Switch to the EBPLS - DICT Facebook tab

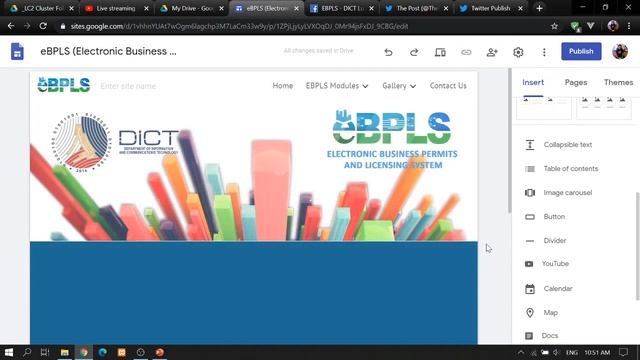(342, 8)
